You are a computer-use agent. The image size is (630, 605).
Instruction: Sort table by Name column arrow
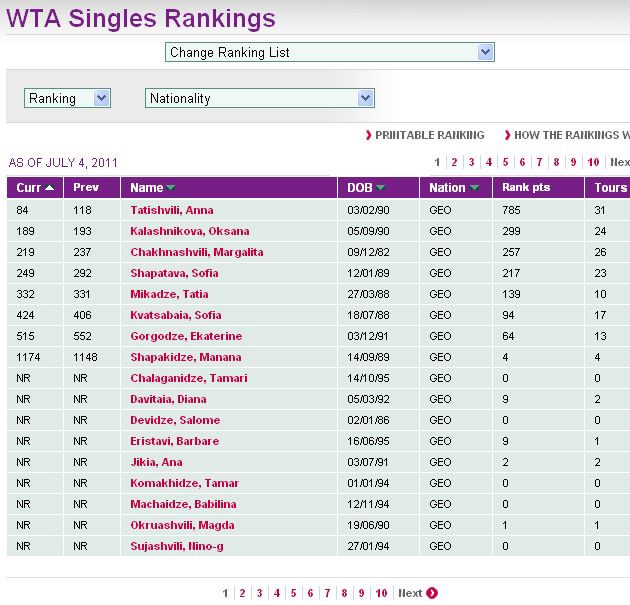point(170,188)
